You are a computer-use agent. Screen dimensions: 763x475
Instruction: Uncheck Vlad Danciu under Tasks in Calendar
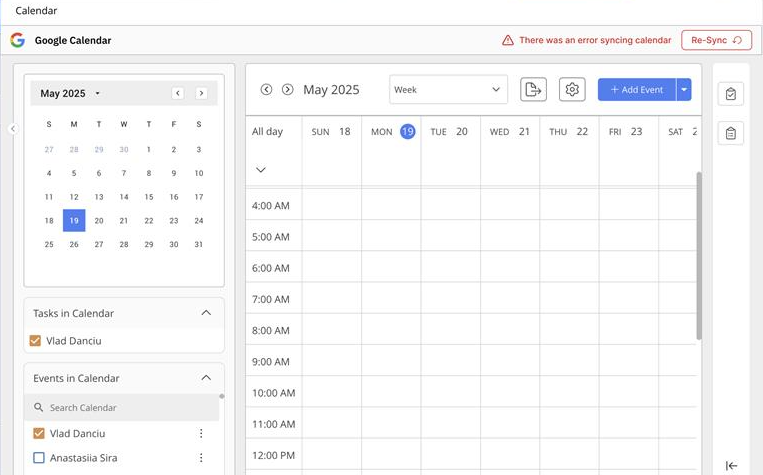pyautogui.click(x=35, y=341)
